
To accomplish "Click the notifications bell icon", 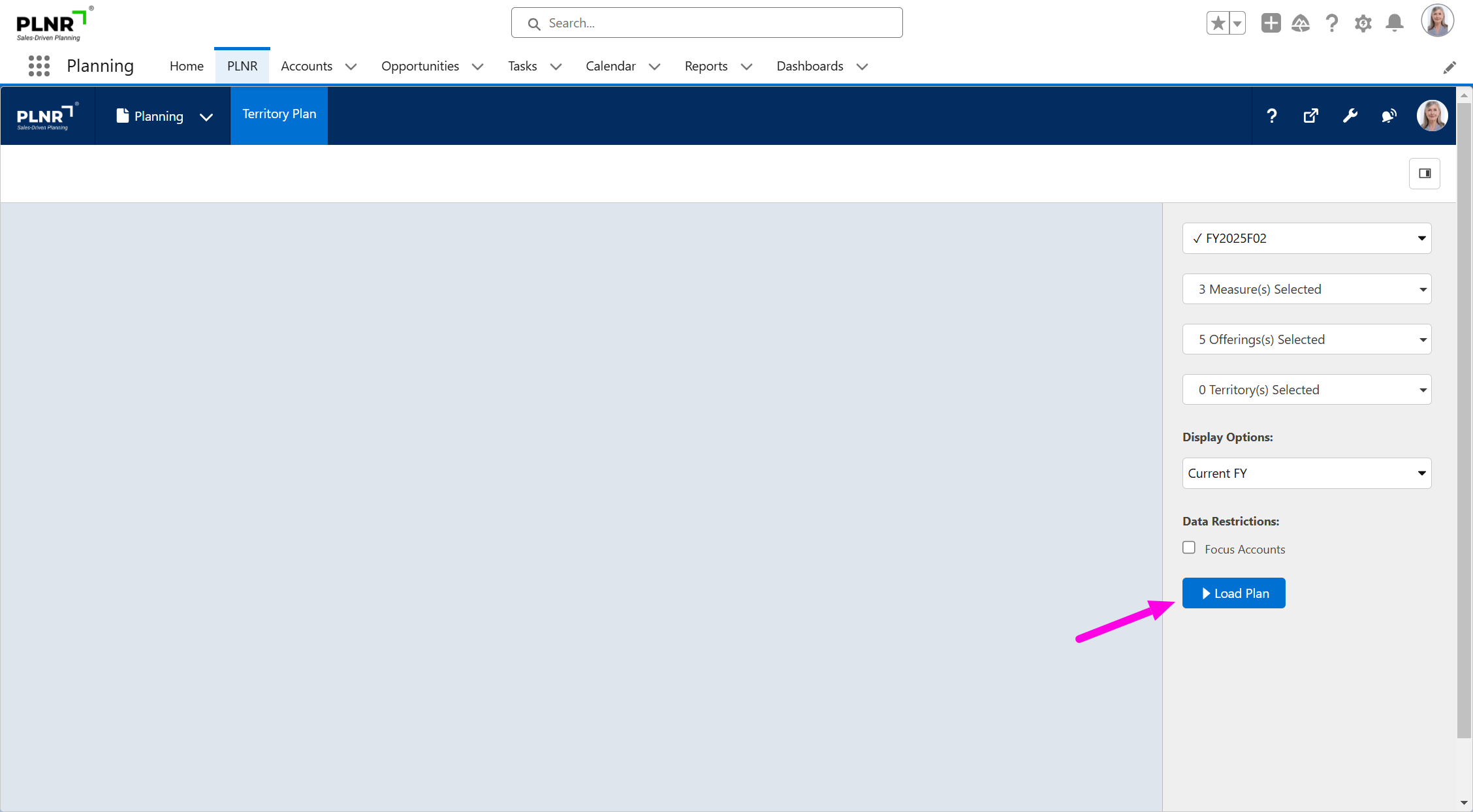I will [1395, 23].
